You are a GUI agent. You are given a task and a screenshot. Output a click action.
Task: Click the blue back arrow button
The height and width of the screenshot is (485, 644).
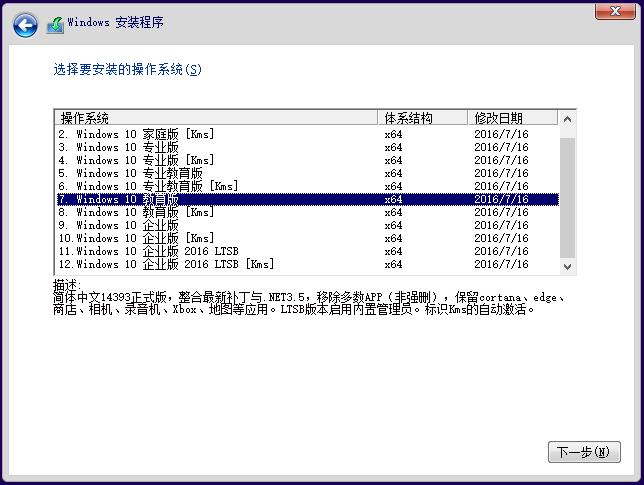point(25,25)
